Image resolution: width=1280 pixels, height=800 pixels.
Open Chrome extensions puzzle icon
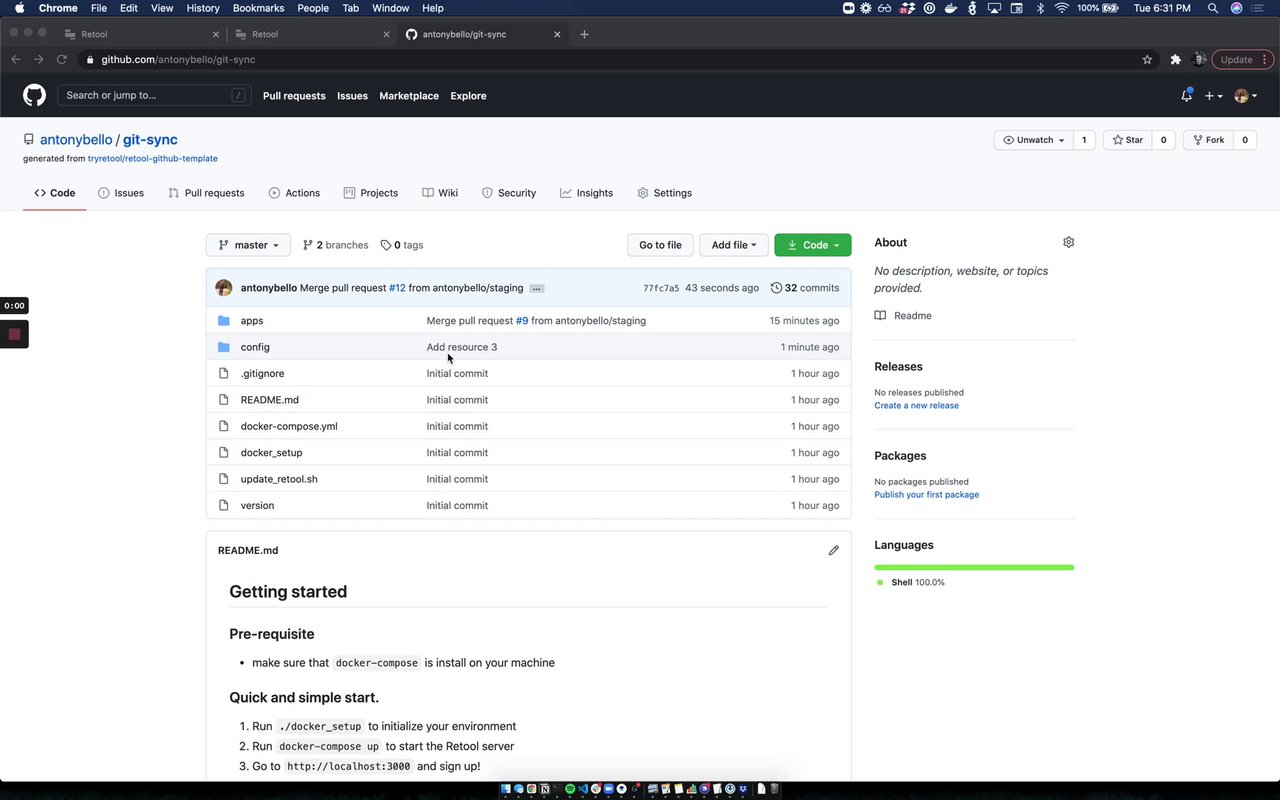click(x=1175, y=60)
